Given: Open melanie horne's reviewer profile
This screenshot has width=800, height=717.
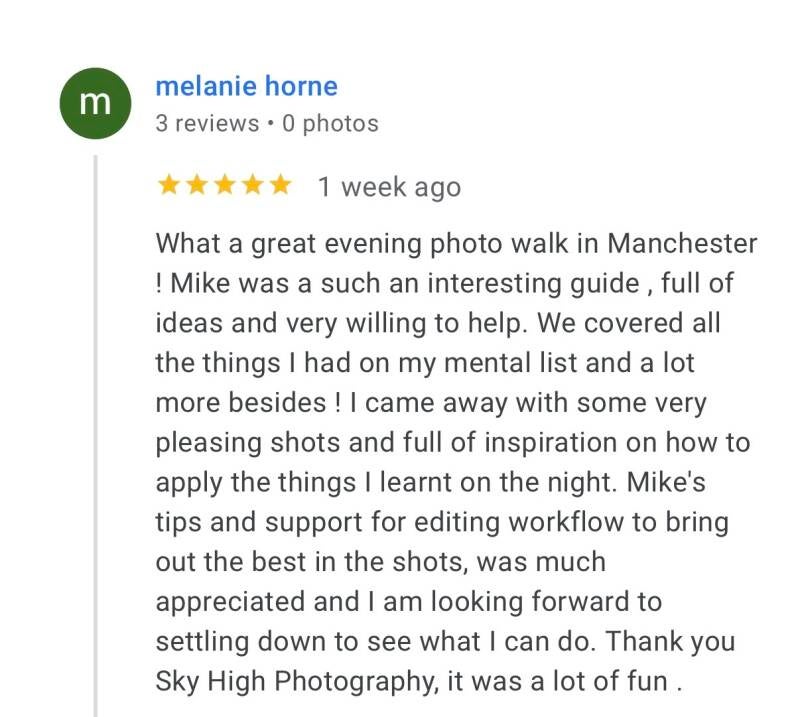Looking at the screenshot, I should point(246,87).
